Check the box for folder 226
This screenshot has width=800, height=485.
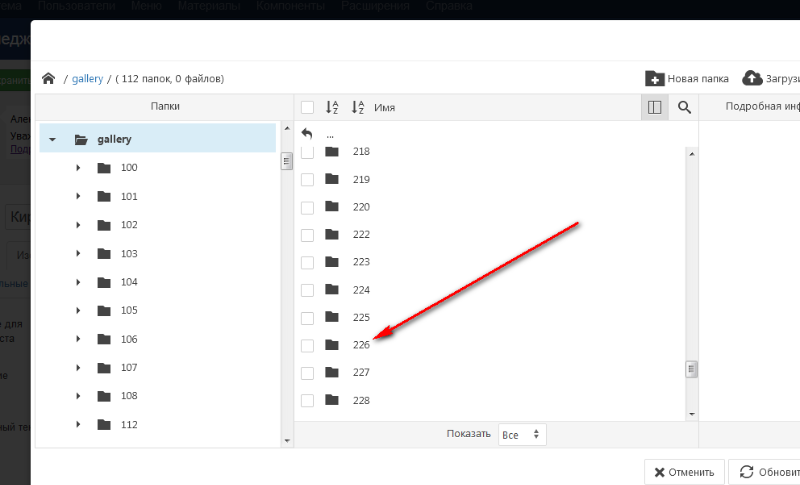tap(308, 345)
